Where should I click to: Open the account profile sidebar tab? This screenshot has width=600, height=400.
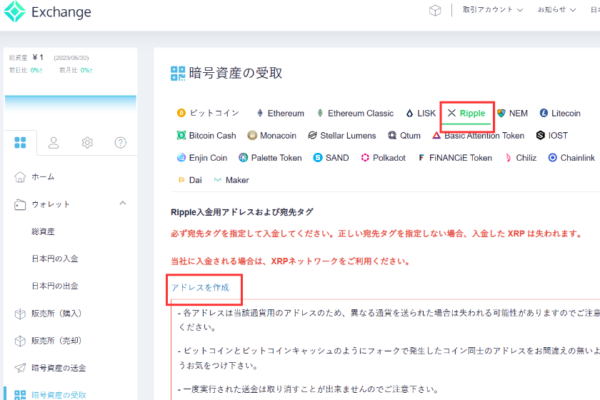pyautogui.click(x=53, y=143)
